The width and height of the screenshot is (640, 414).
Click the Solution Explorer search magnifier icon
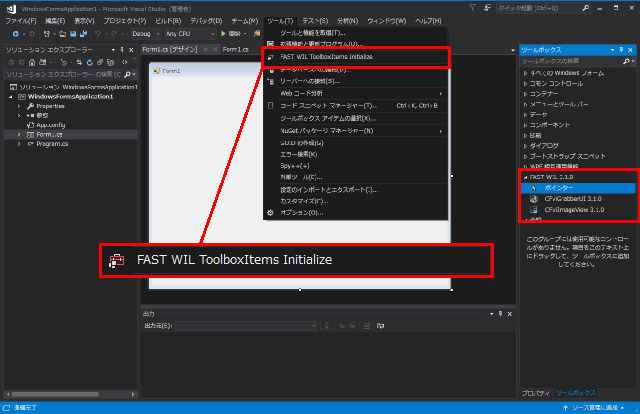click(x=127, y=74)
